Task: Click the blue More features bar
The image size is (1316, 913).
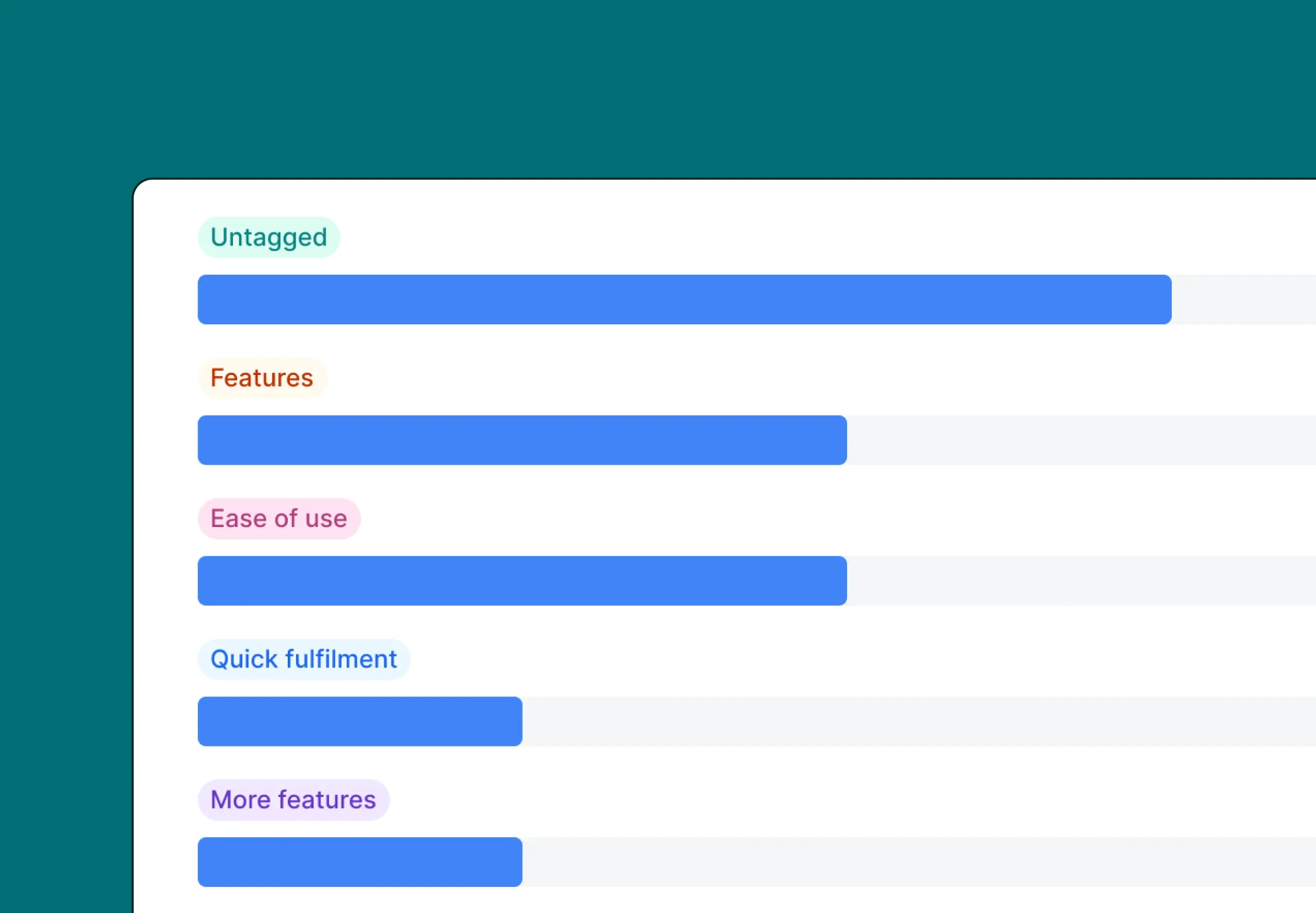Action: click(359, 863)
